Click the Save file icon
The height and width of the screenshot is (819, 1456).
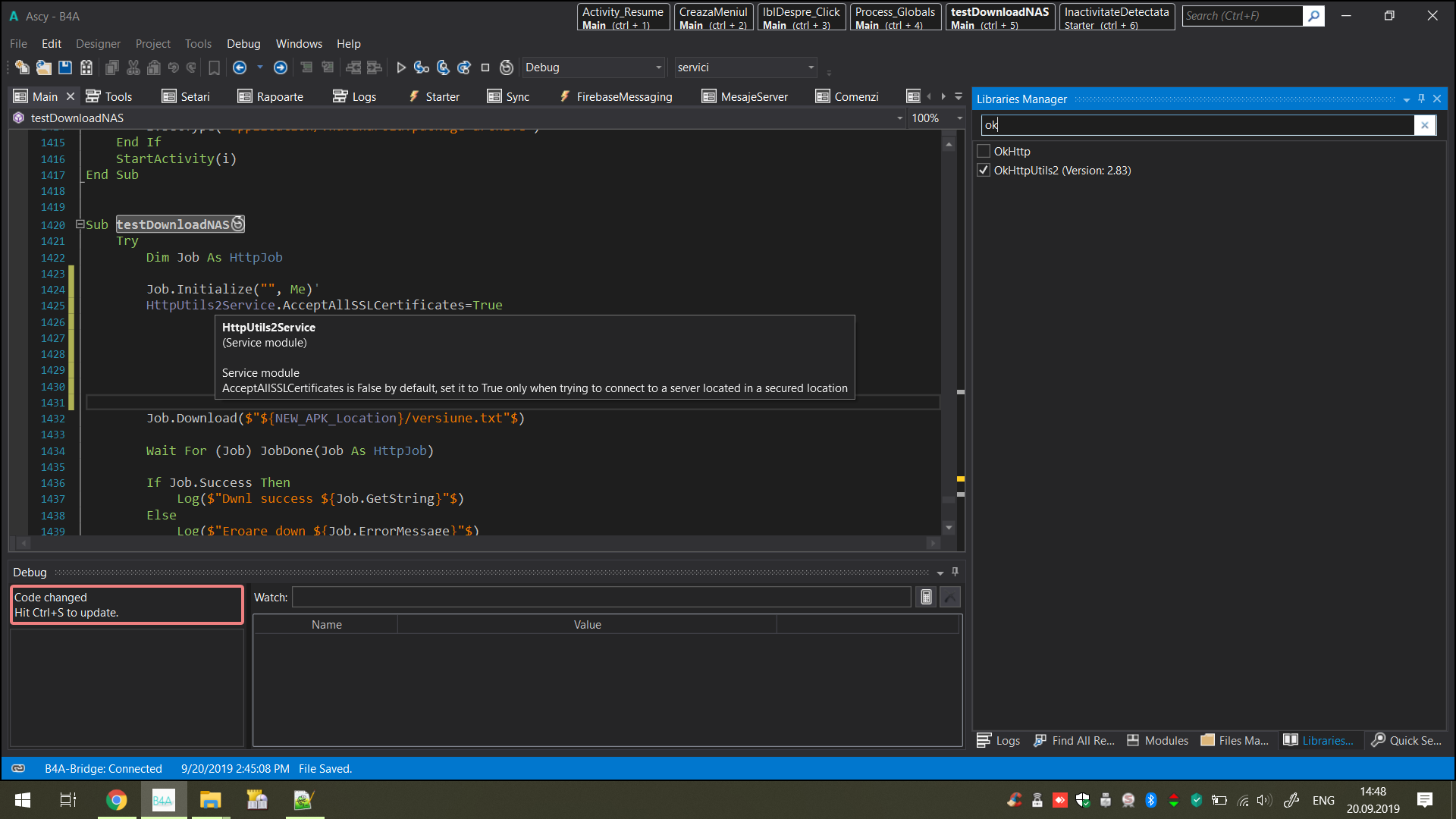(x=65, y=67)
